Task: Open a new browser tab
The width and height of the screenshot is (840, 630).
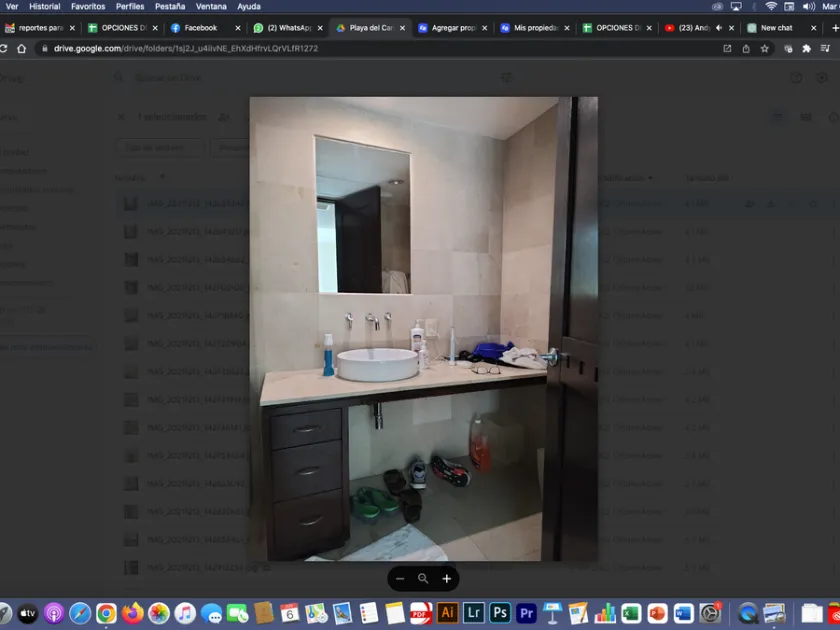Action: click(x=835, y=28)
